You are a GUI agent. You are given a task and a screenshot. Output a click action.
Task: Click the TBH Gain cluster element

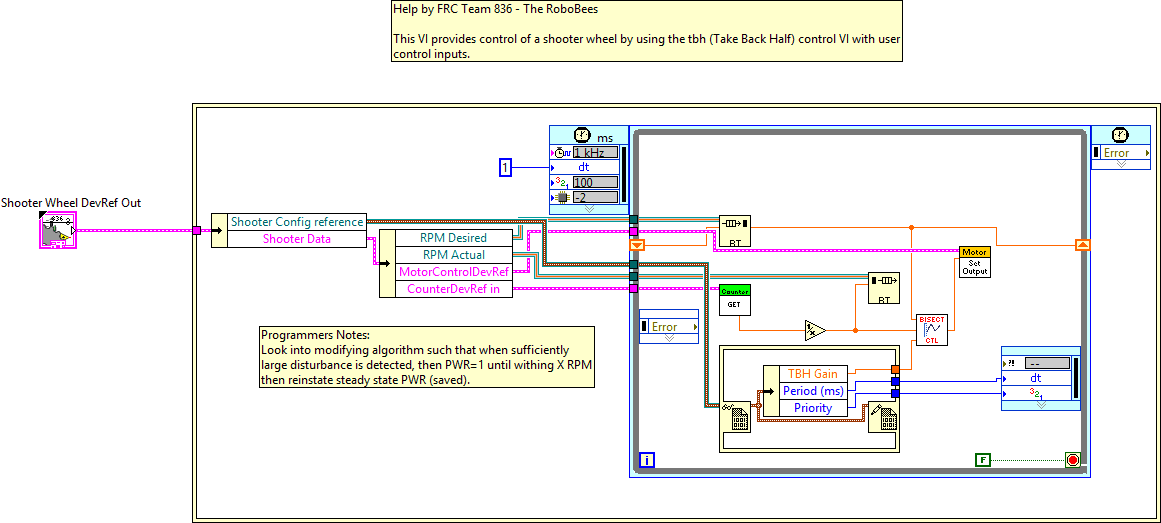(813, 373)
